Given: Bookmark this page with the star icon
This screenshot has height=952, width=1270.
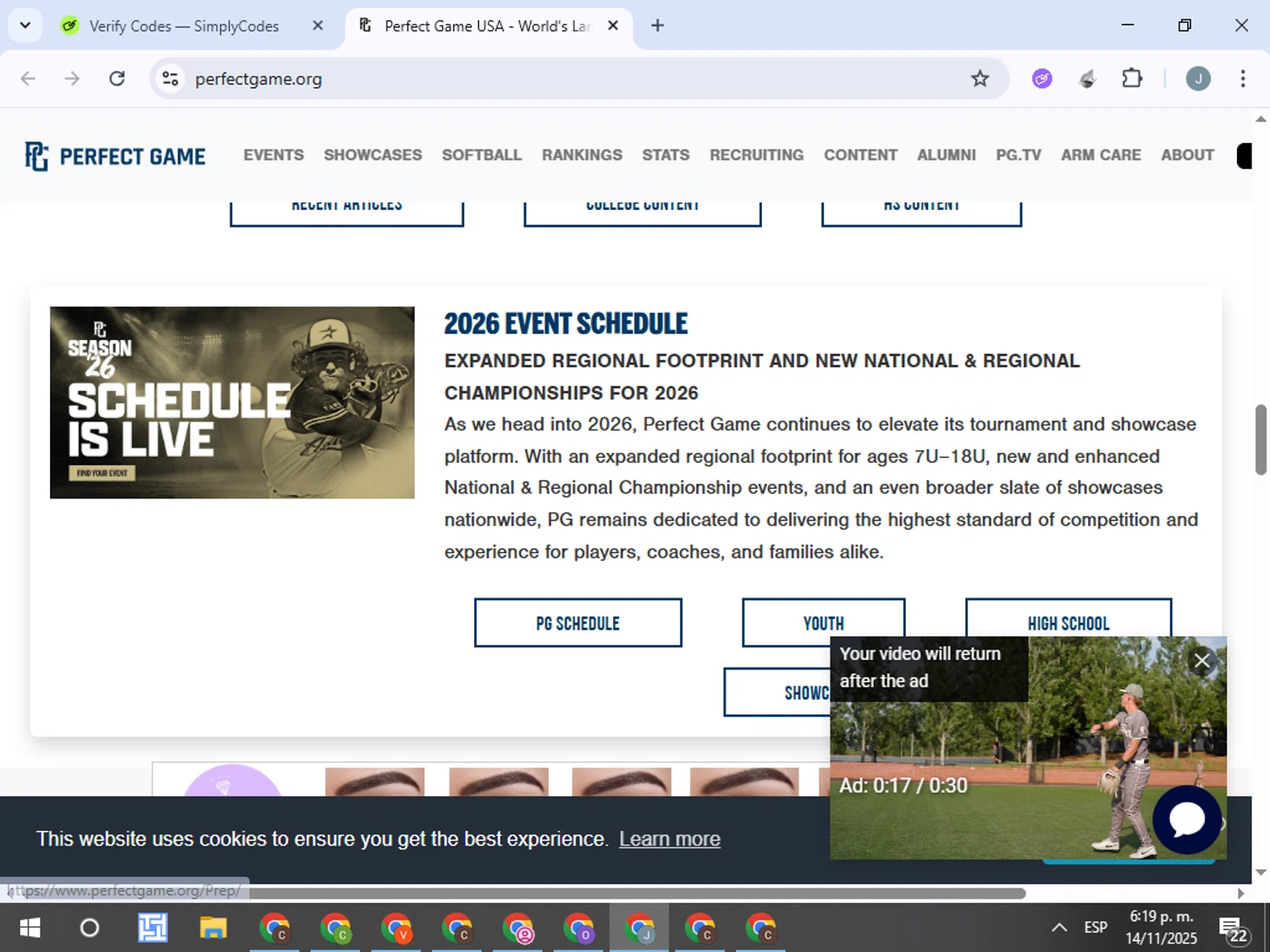Looking at the screenshot, I should pyautogui.click(x=980, y=79).
